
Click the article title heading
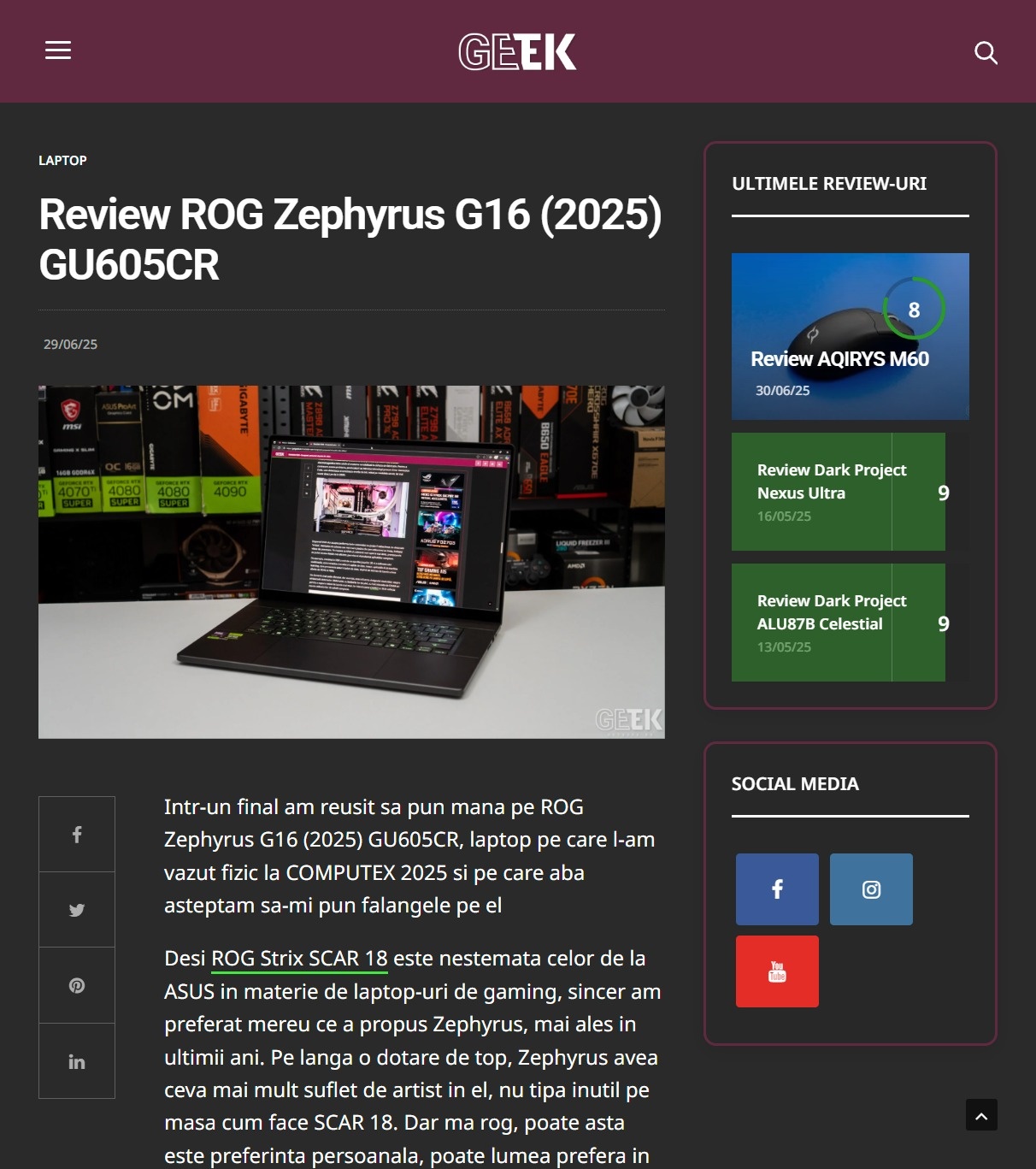tap(350, 239)
